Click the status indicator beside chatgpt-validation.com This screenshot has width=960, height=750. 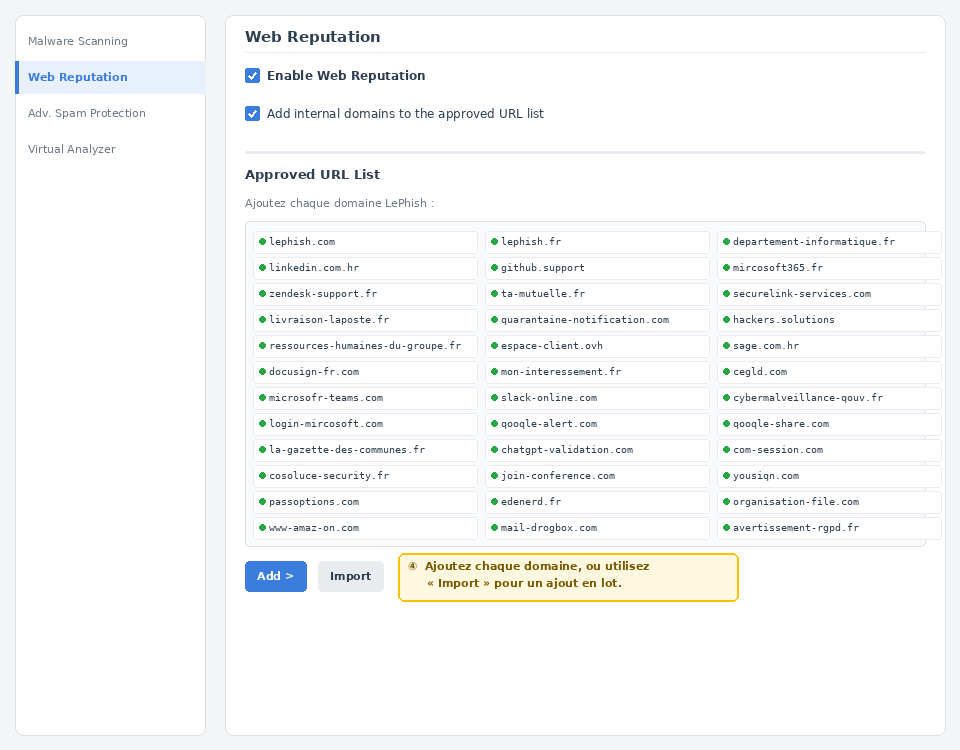point(493,449)
